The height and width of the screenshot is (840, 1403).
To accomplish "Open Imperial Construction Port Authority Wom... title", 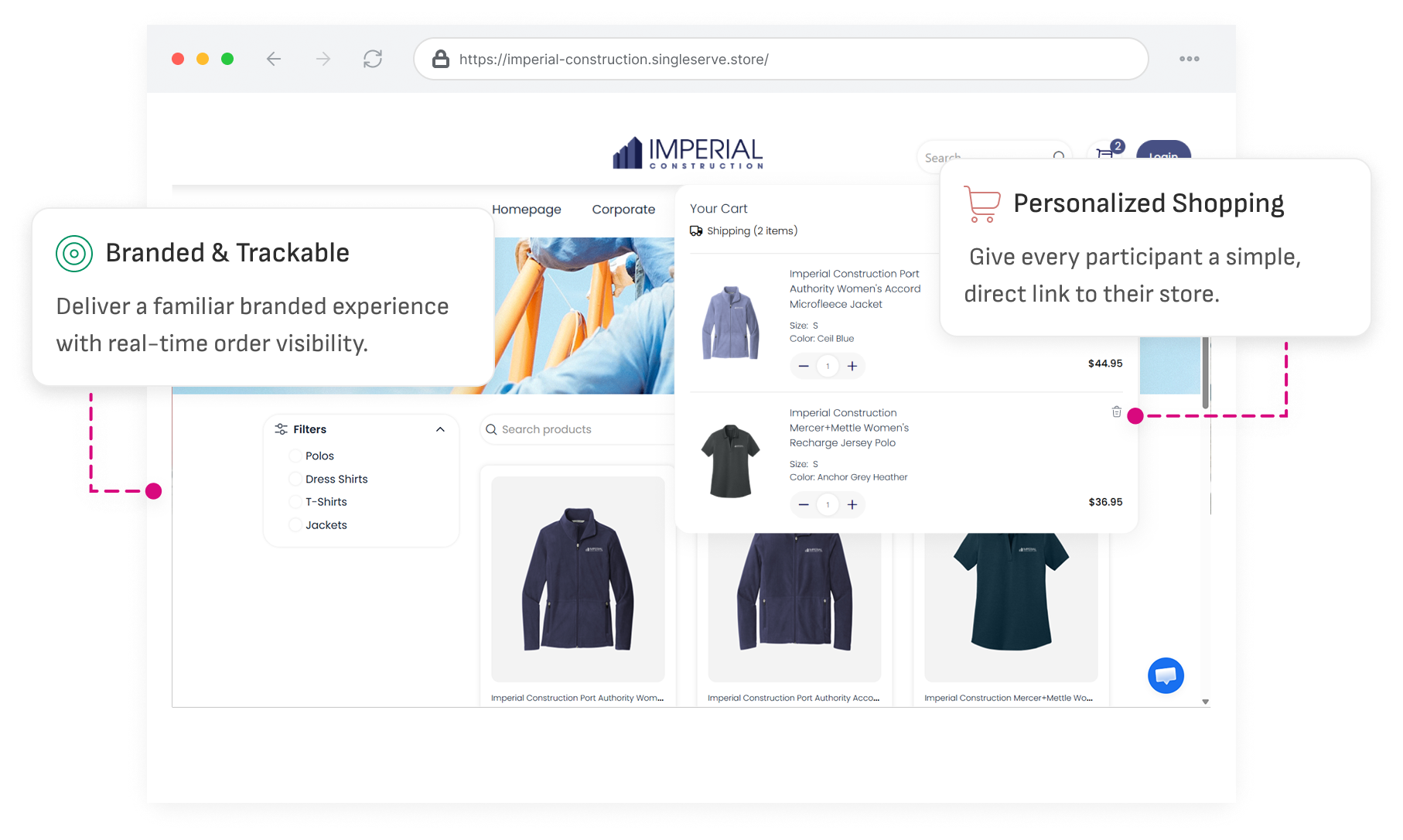I will point(577,698).
